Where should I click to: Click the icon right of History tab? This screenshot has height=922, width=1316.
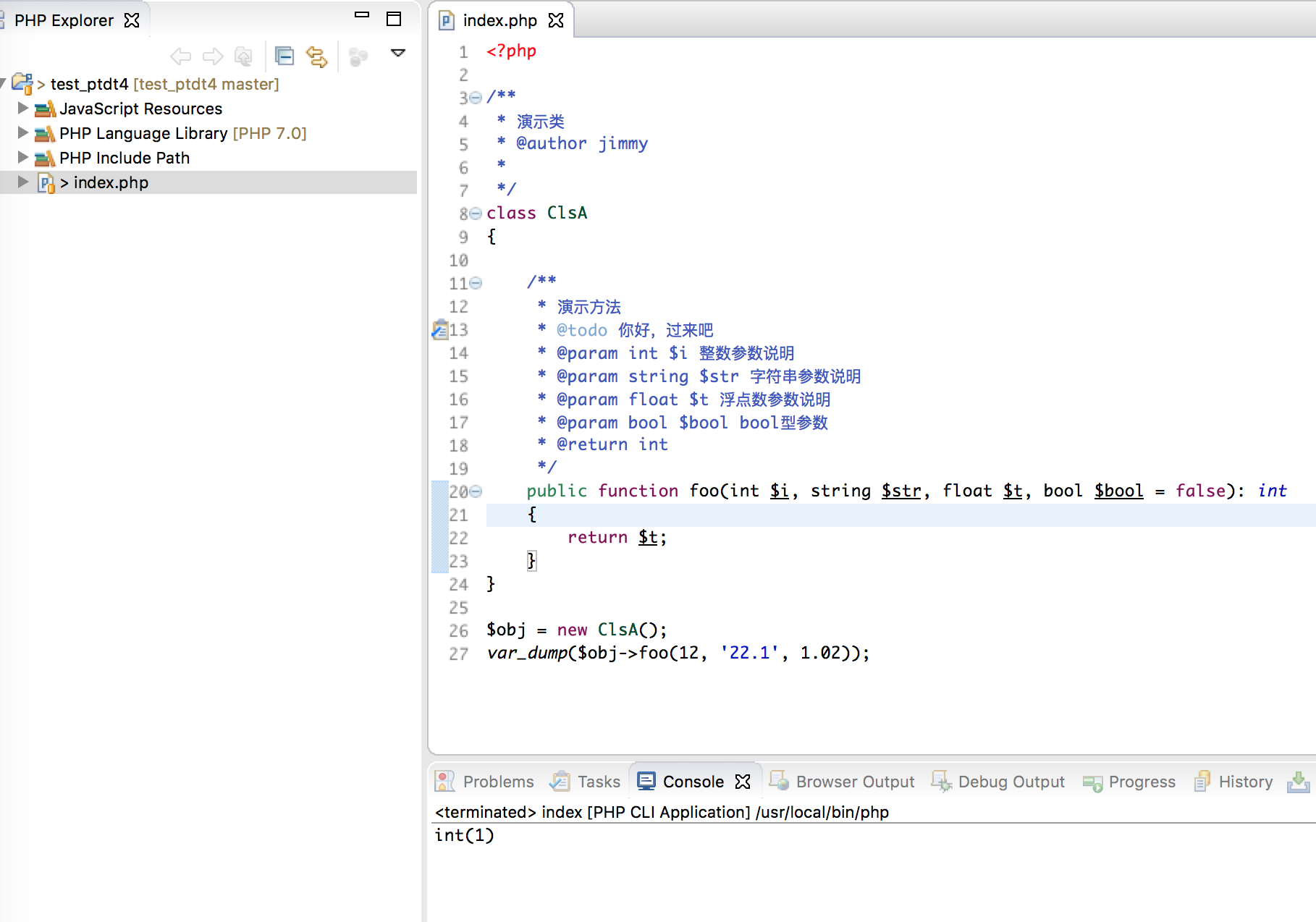coord(1299,781)
